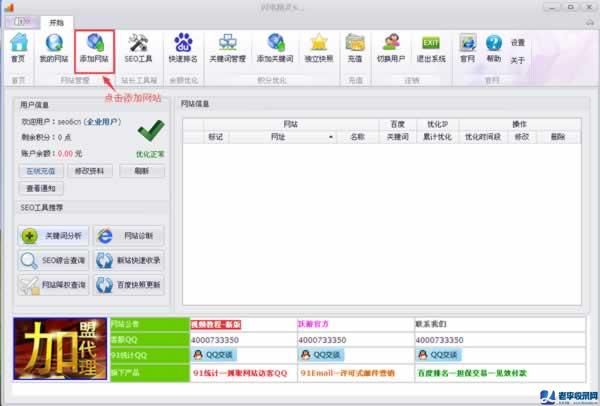The height and width of the screenshot is (406, 600).
Task: Click the 修改 column header
Action: point(522,137)
